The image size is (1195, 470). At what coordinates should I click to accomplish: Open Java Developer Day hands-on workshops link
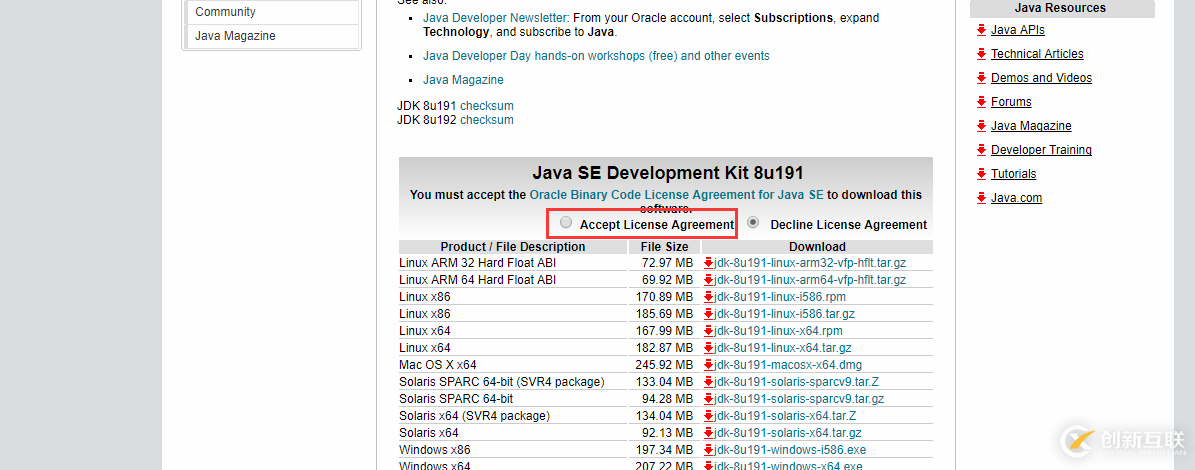click(596, 56)
